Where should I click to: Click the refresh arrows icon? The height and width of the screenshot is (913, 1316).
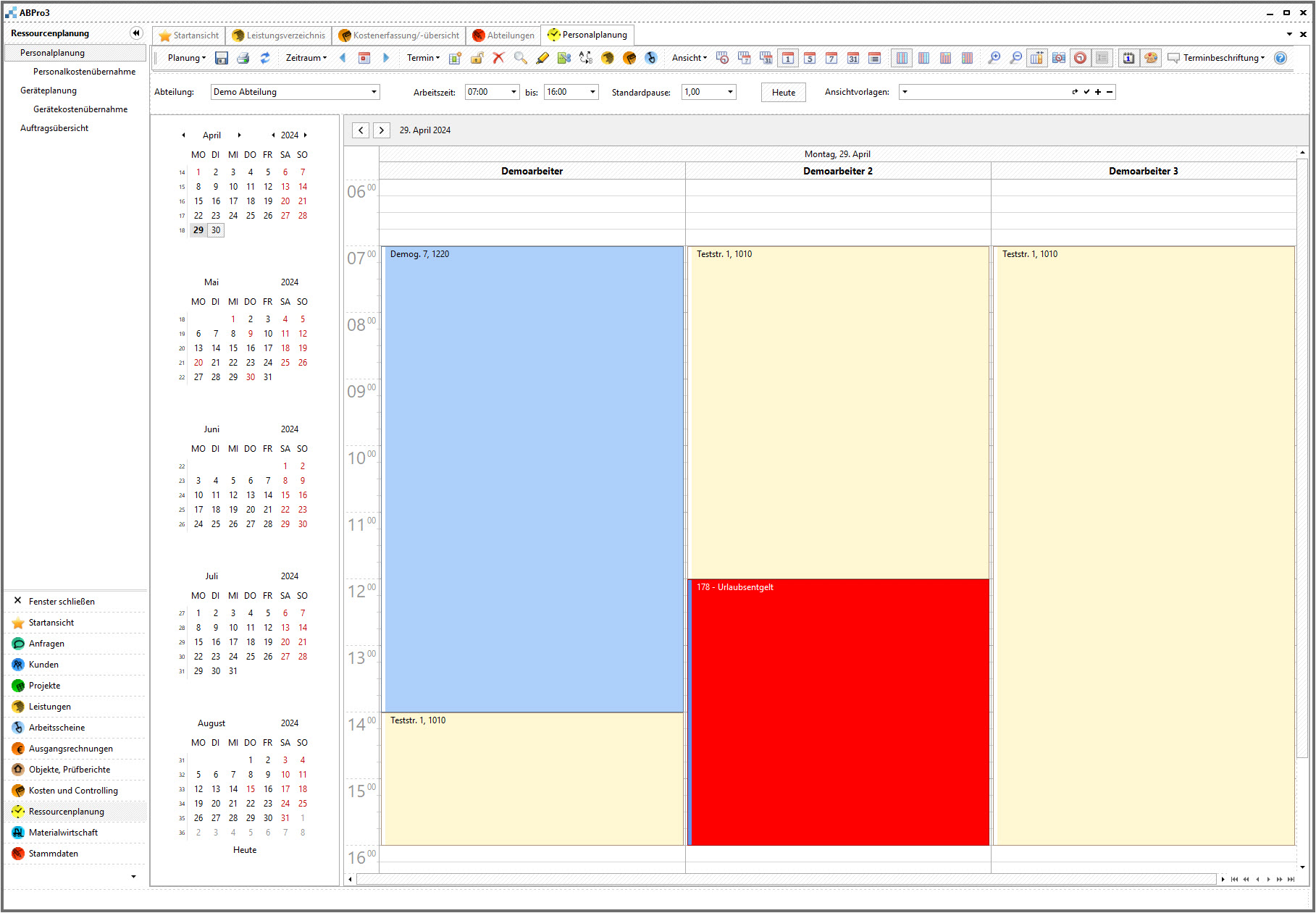pyautogui.click(x=265, y=58)
